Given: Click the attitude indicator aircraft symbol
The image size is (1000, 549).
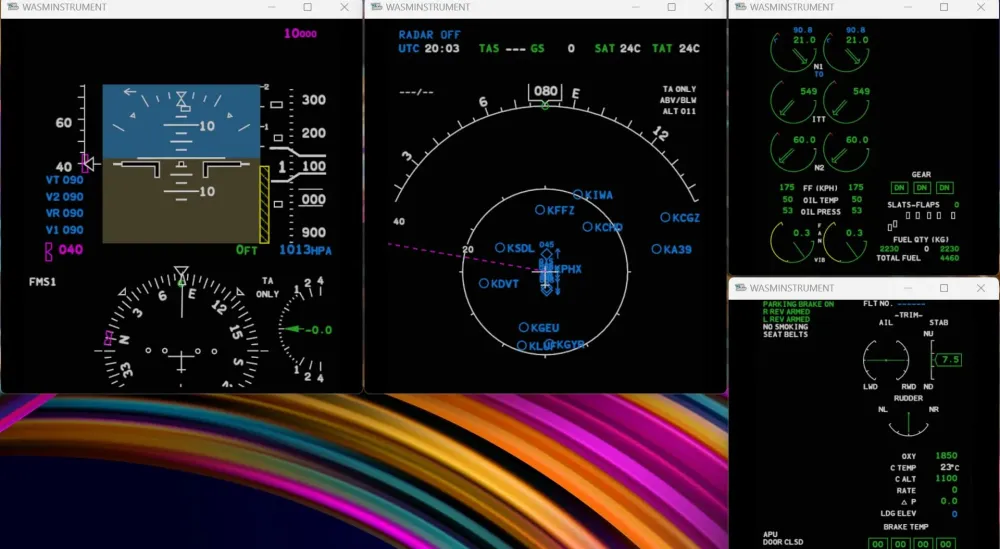Looking at the screenshot, I should click(x=181, y=168).
